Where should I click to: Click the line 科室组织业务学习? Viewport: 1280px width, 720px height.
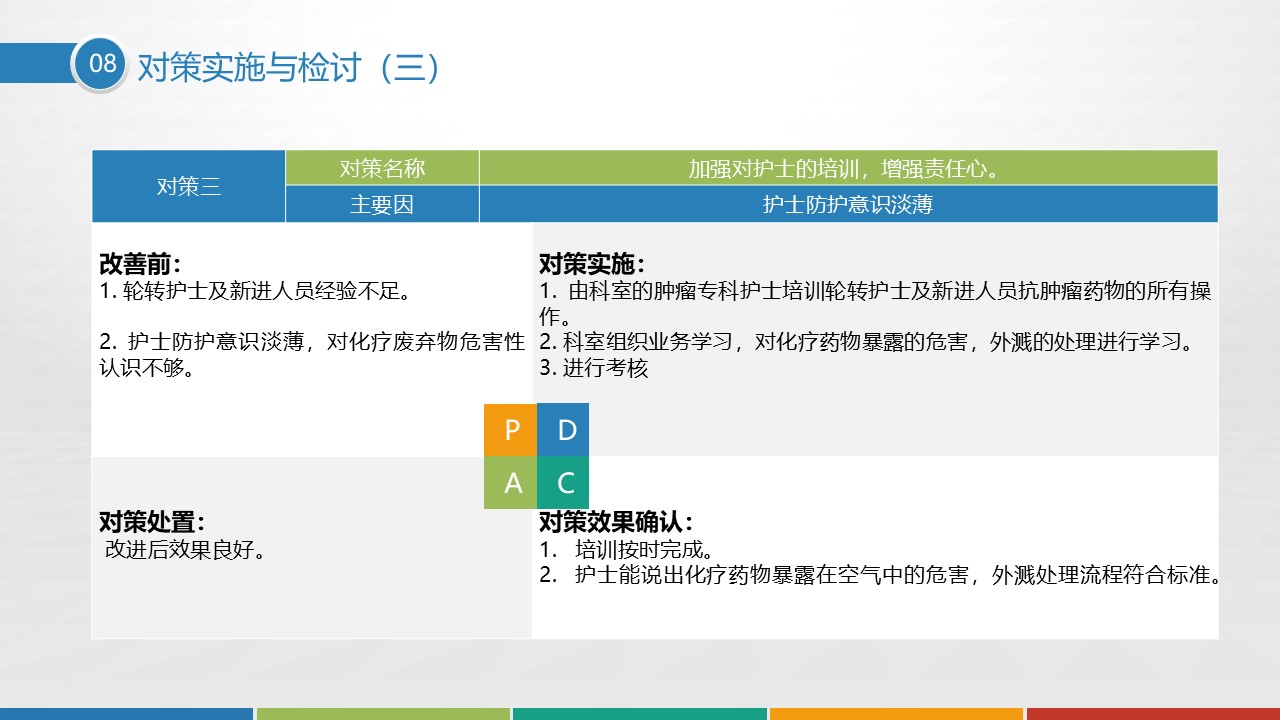[869, 343]
